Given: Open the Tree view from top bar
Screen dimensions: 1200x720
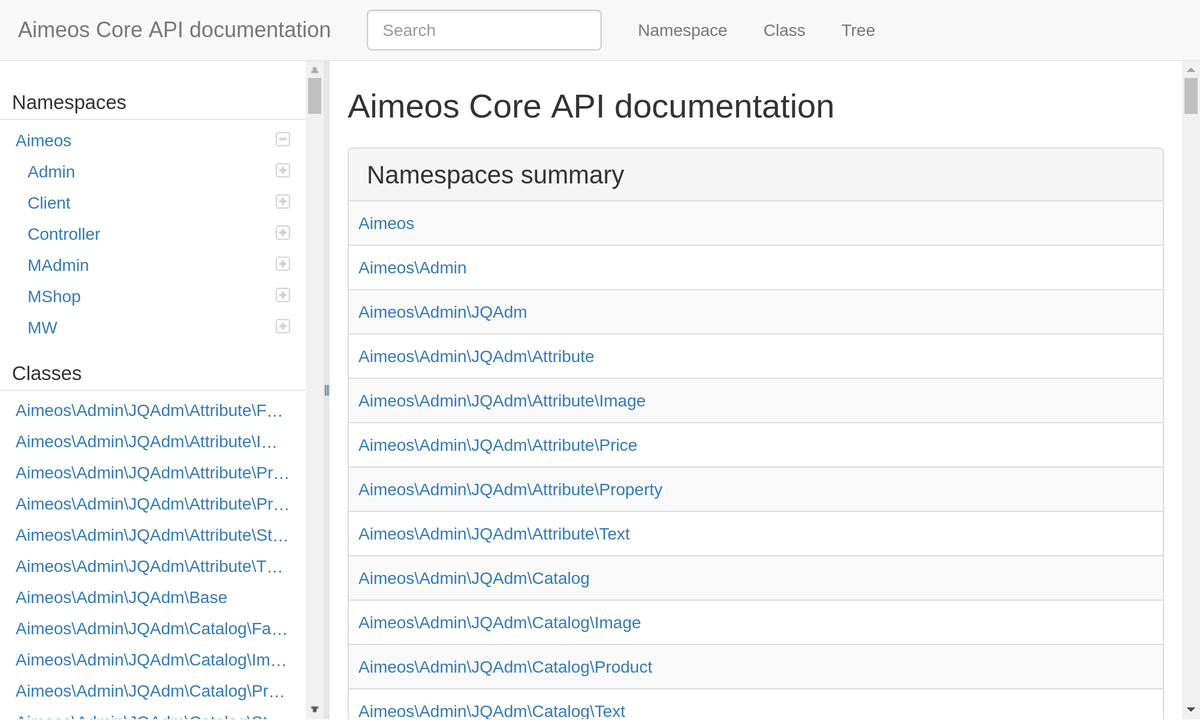Looking at the screenshot, I should coord(858,30).
